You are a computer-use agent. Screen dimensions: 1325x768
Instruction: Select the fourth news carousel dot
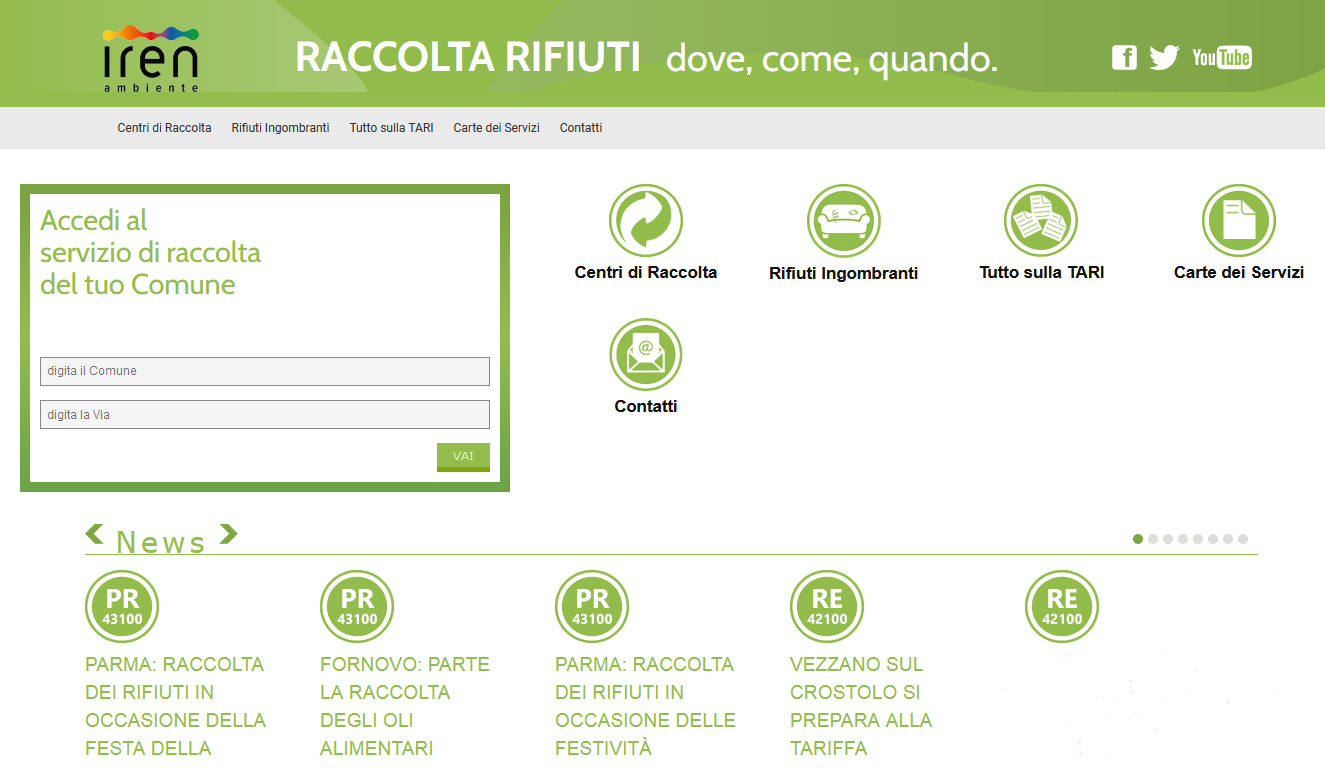1183,539
